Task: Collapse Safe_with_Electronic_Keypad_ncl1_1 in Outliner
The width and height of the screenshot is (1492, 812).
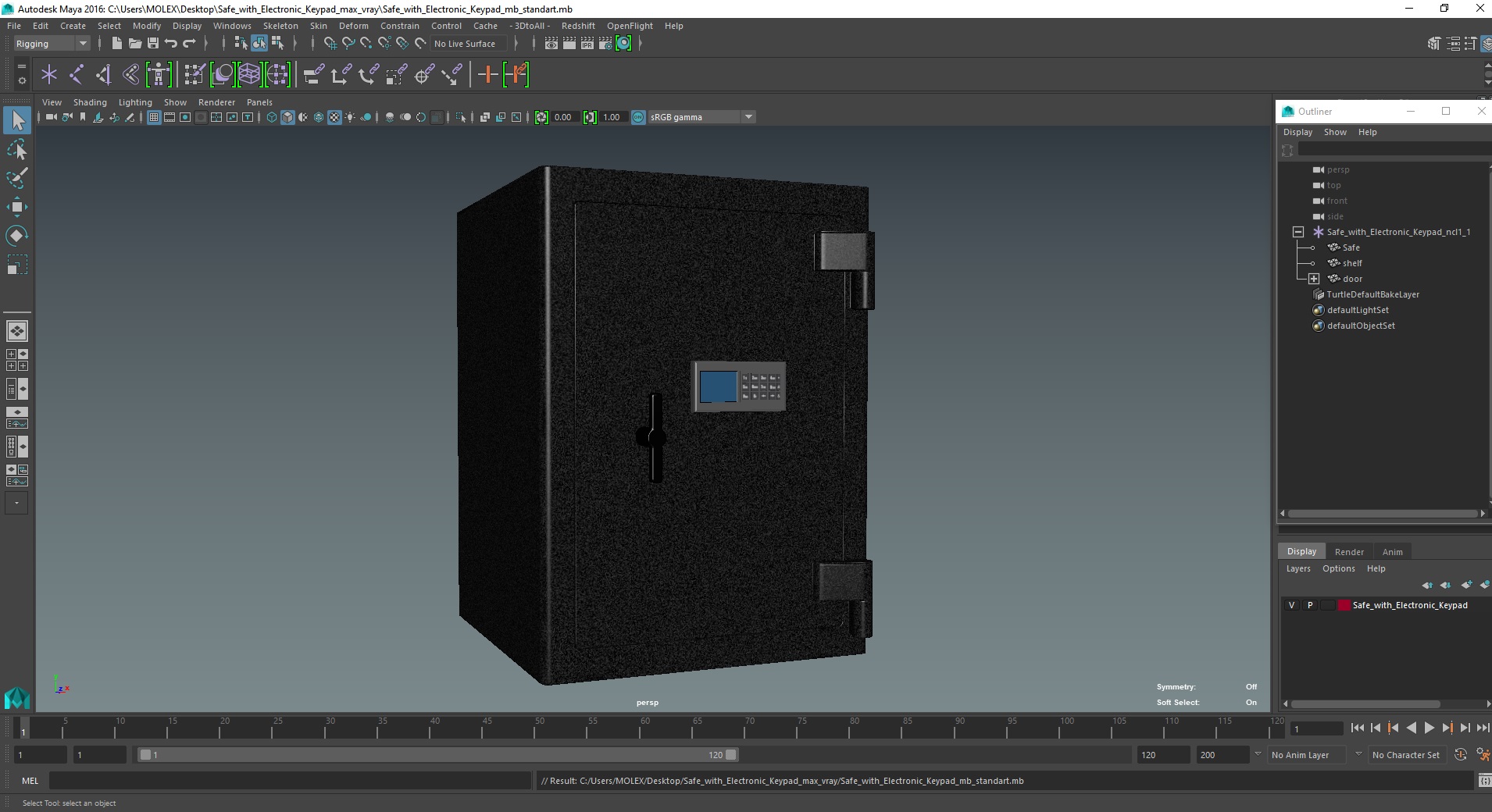Action: click(x=1298, y=232)
